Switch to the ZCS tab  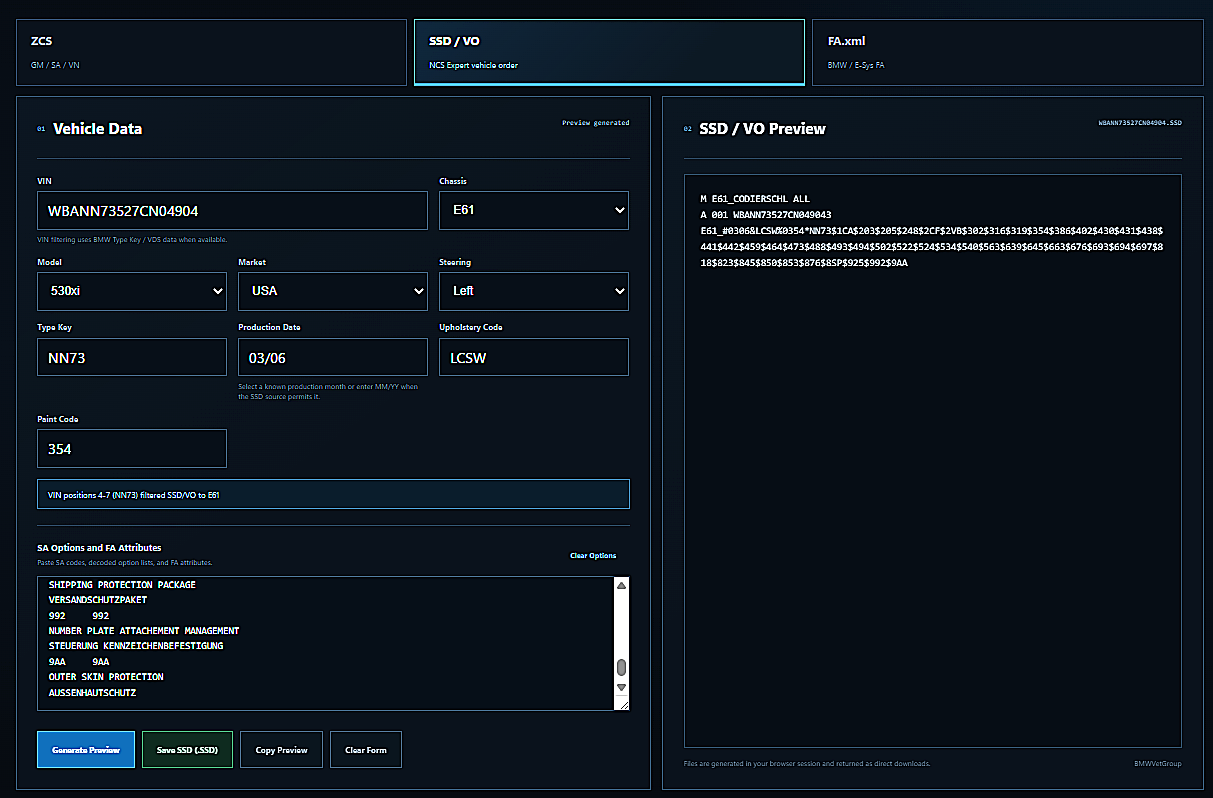[x=211, y=52]
